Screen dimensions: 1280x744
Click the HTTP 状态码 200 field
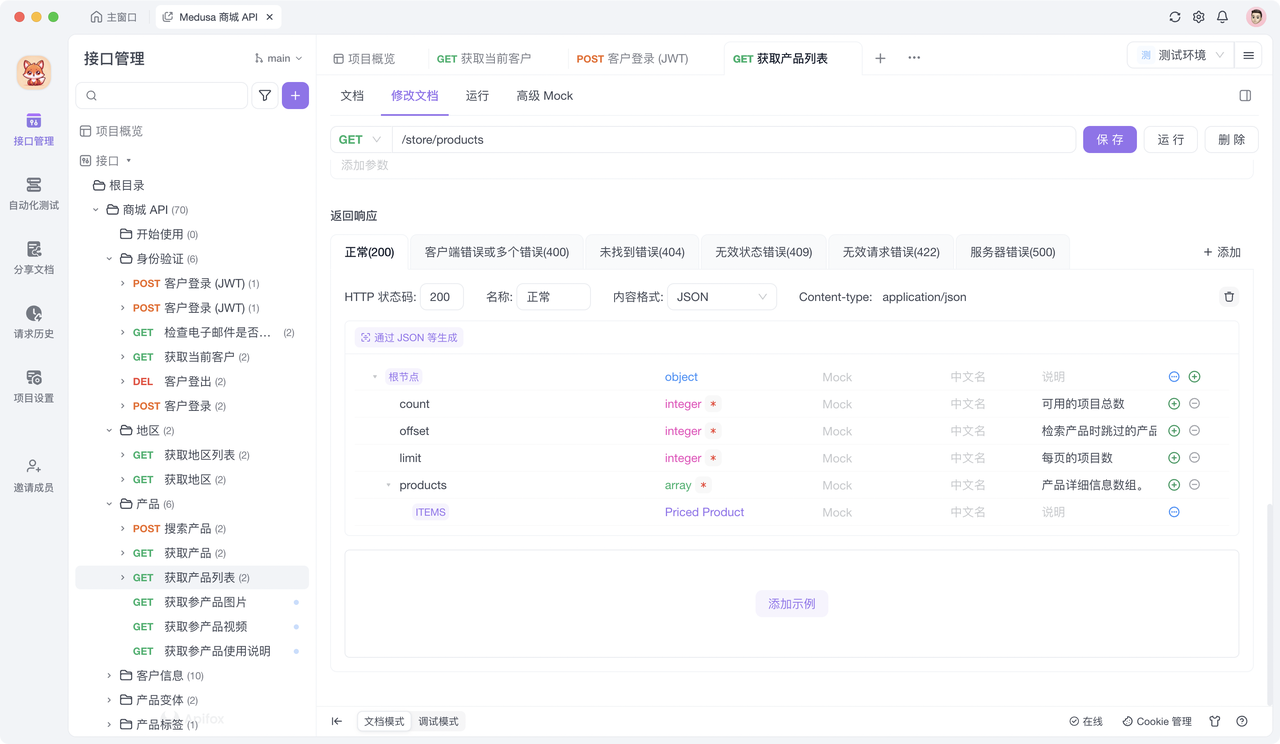tap(442, 297)
